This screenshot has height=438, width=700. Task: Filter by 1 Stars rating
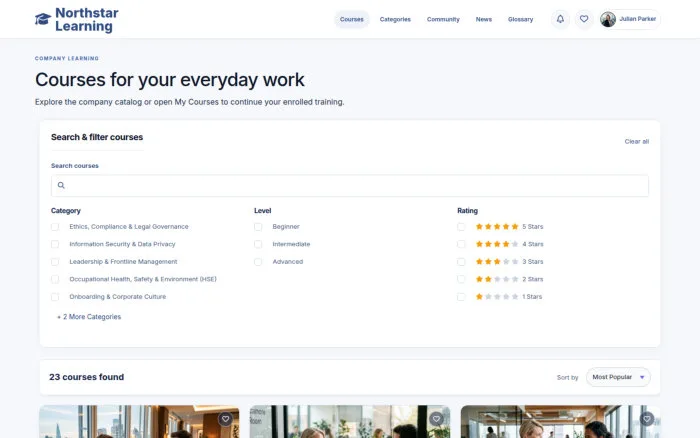461,296
